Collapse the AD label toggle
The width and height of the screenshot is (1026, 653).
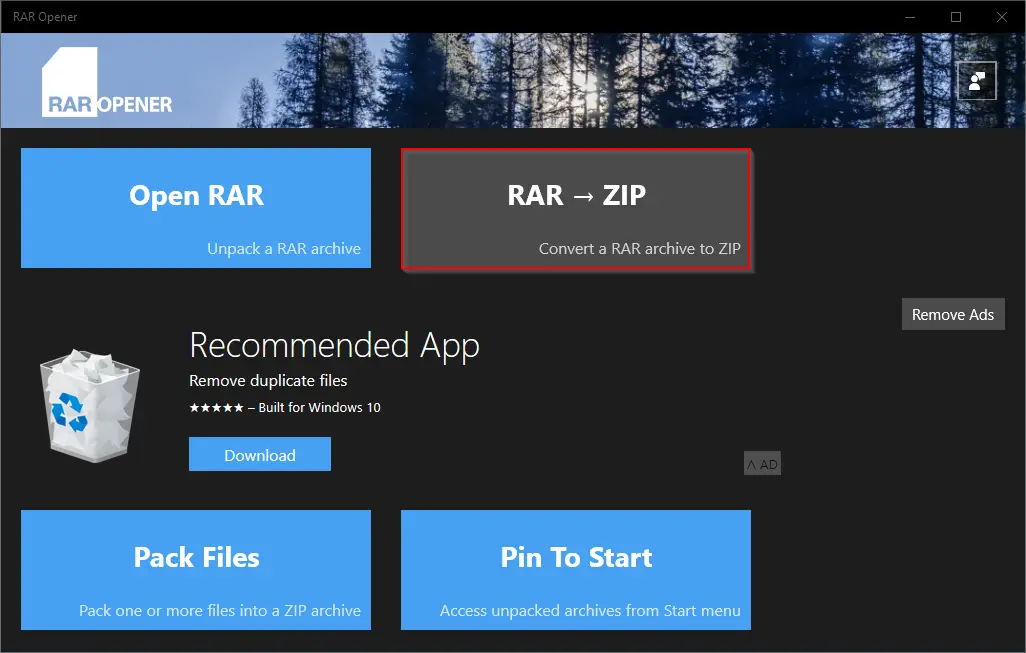762,464
